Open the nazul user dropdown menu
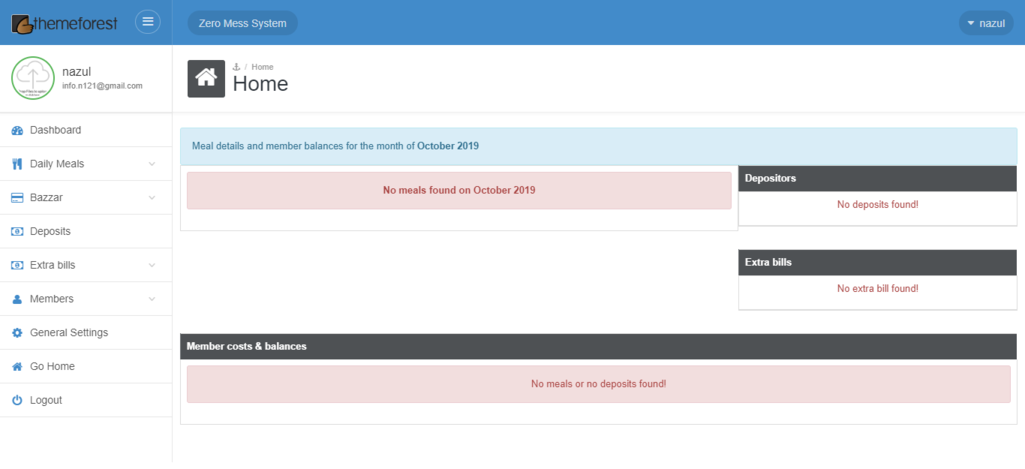This screenshot has height=469, width=1025. tap(985, 23)
